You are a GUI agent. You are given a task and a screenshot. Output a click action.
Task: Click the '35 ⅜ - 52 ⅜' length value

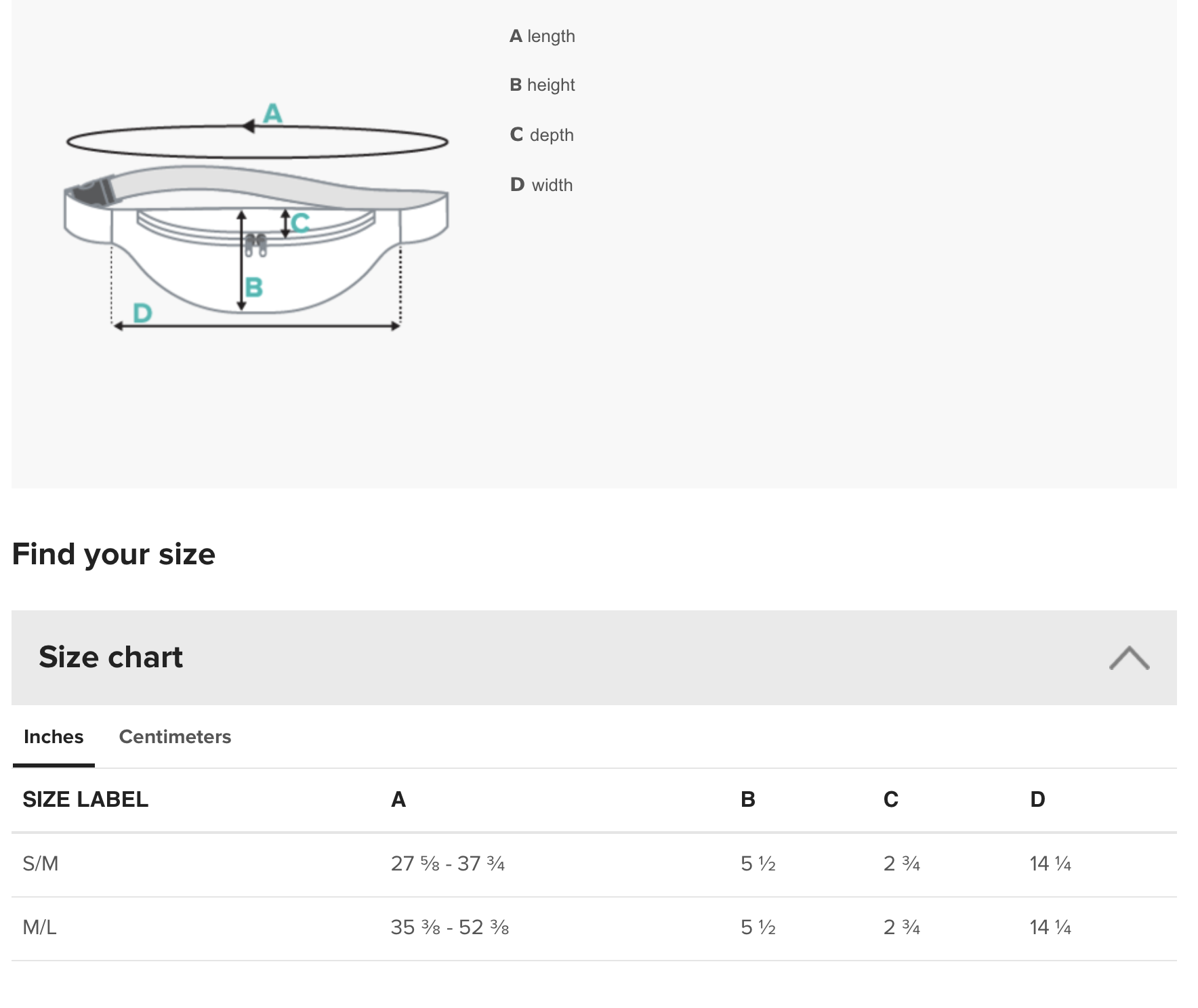(x=450, y=927)
